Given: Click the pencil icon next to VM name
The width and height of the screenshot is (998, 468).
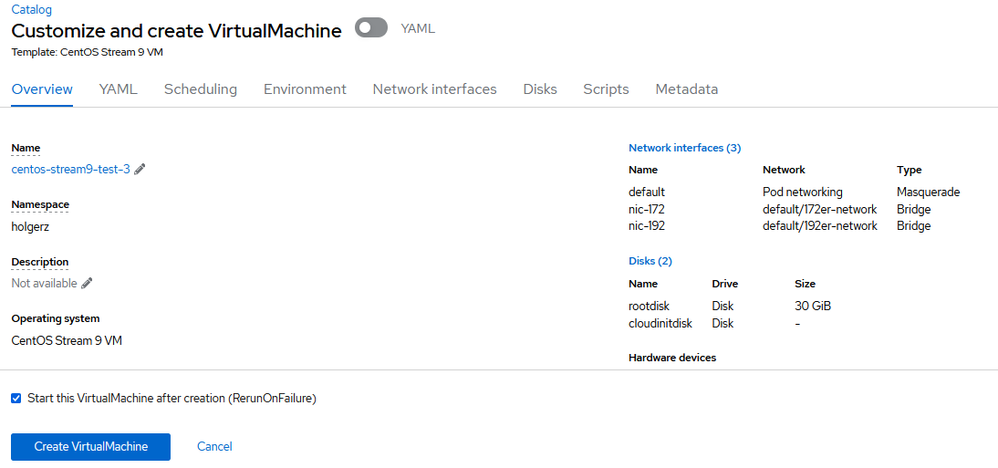Looking at the screenshot, I should click(140, 169).
